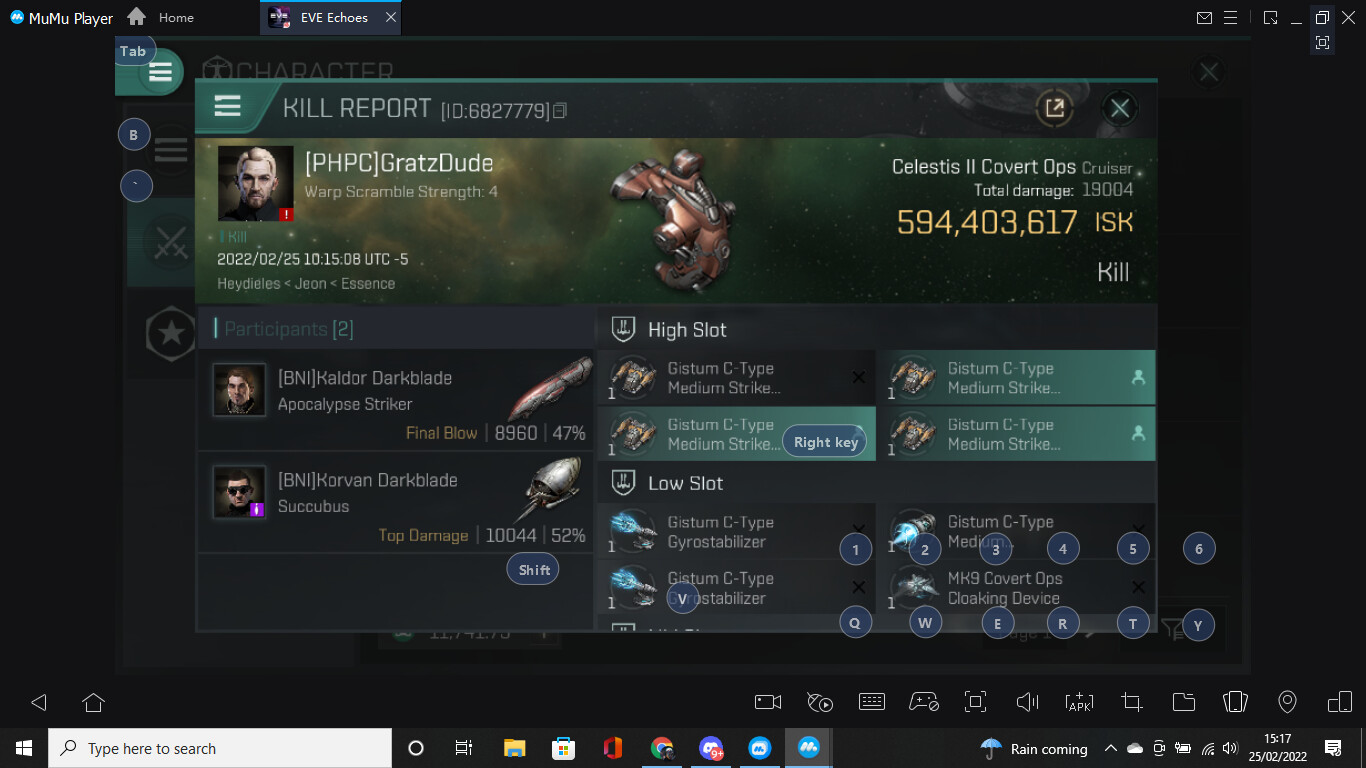This screenshot has height=768, width=1366.
Task: Copy the kill report ID
Action: point(560,110)
